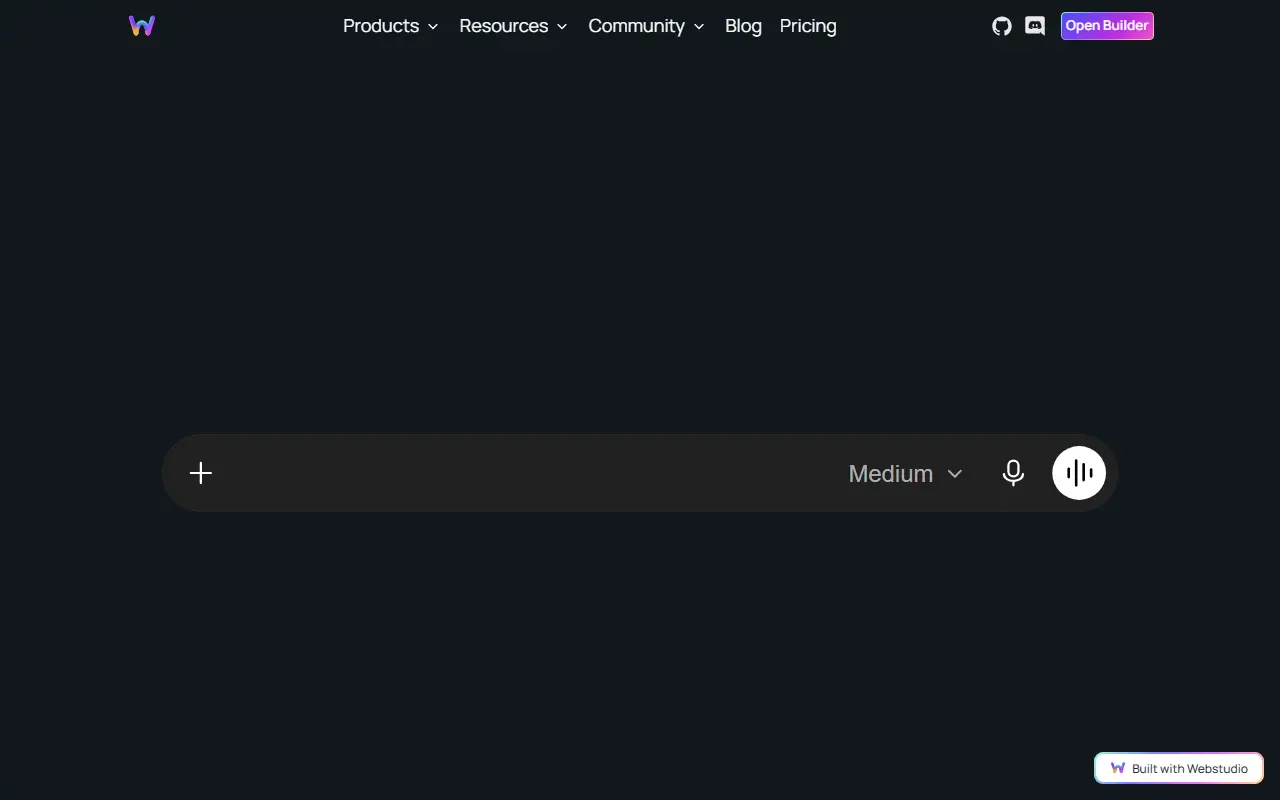Activate the microphone dictation icon
Image resolution: width=1280 pixels, height=800 pixels.
coord(1013,473)
